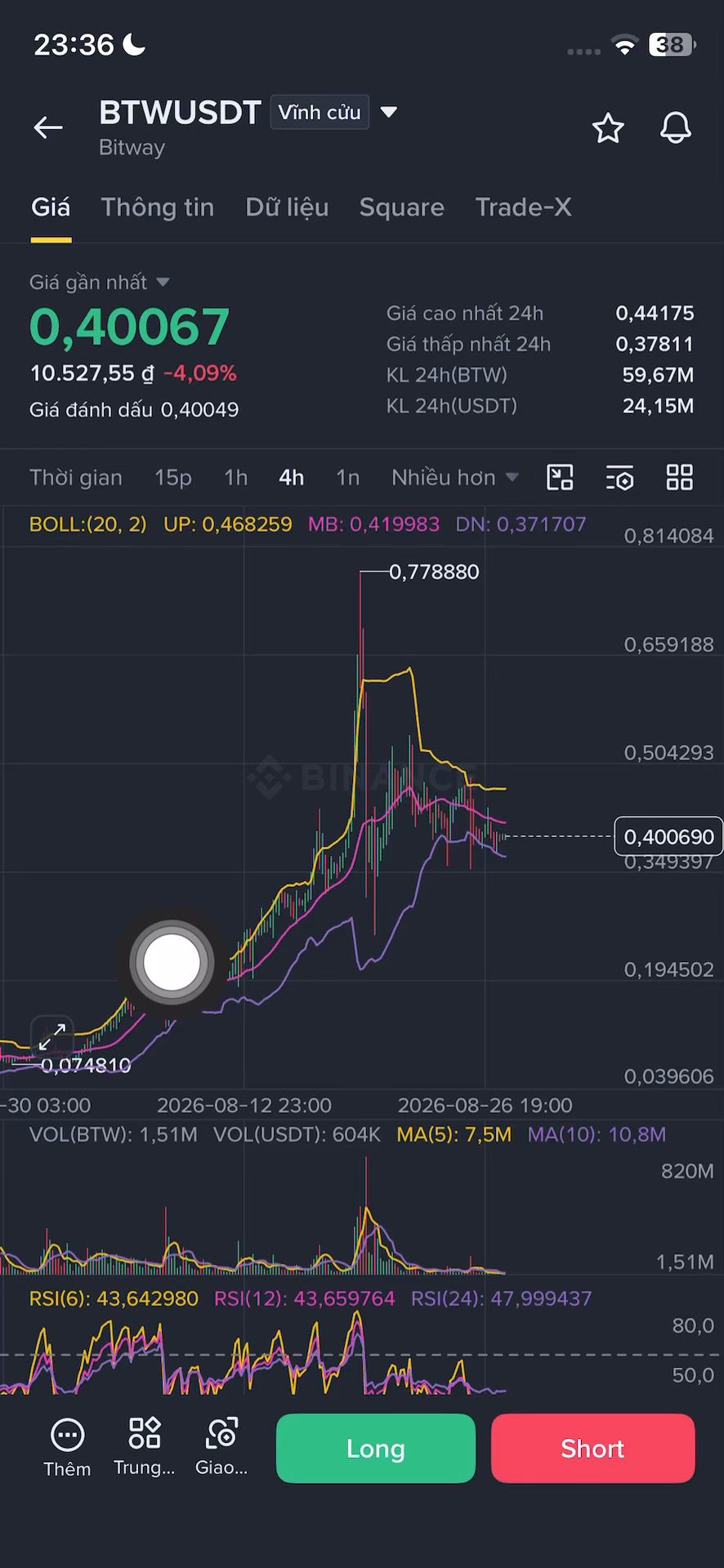Add BTWUSDT to favorites star
The height and width of the screenshot is (1568, 724).
pyautogui.click(x=608, y=128)
